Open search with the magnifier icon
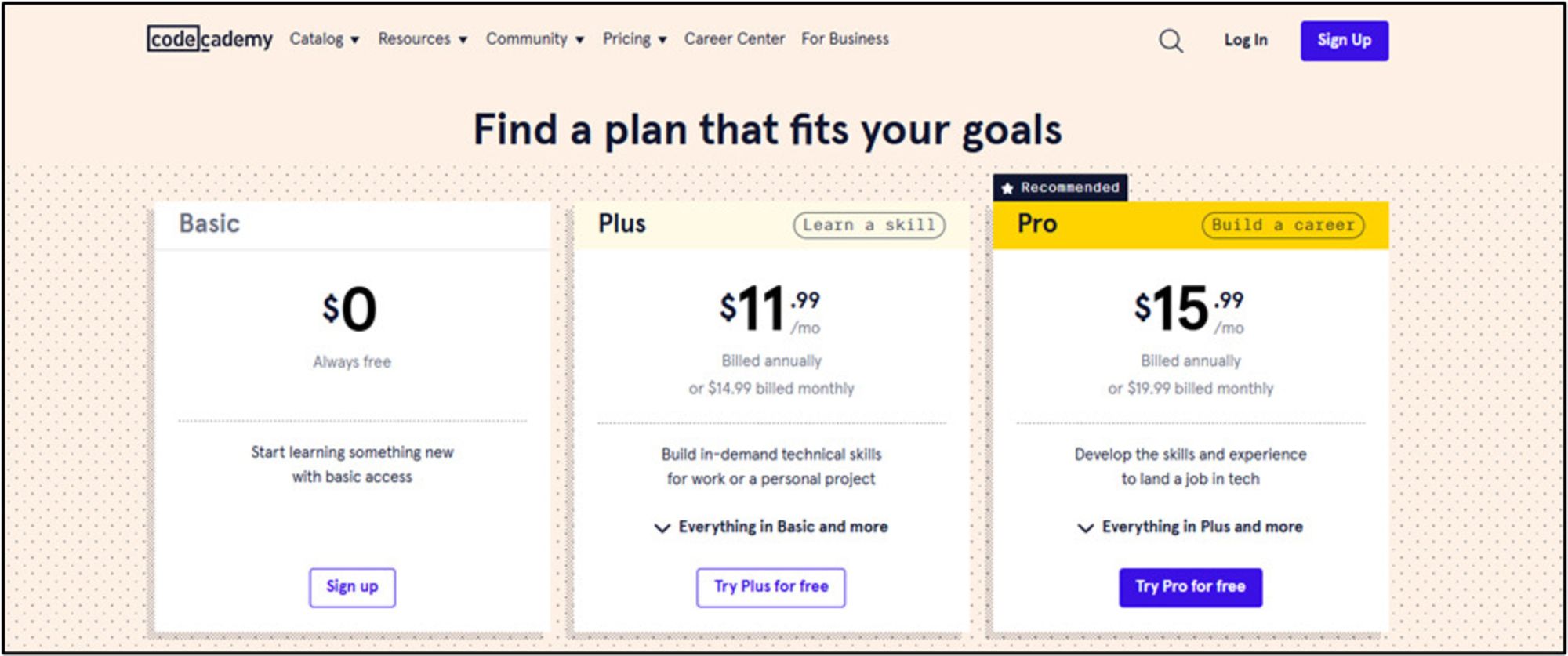The image size is (1568, 656). (x=1171, y=40)
